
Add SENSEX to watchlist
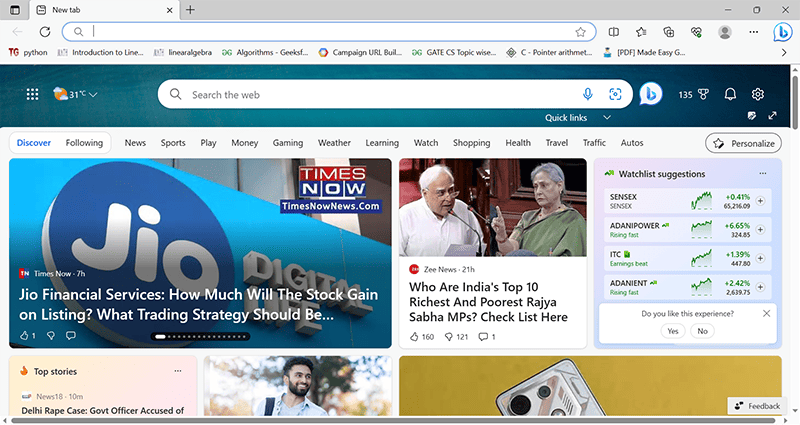click(760, 201)
